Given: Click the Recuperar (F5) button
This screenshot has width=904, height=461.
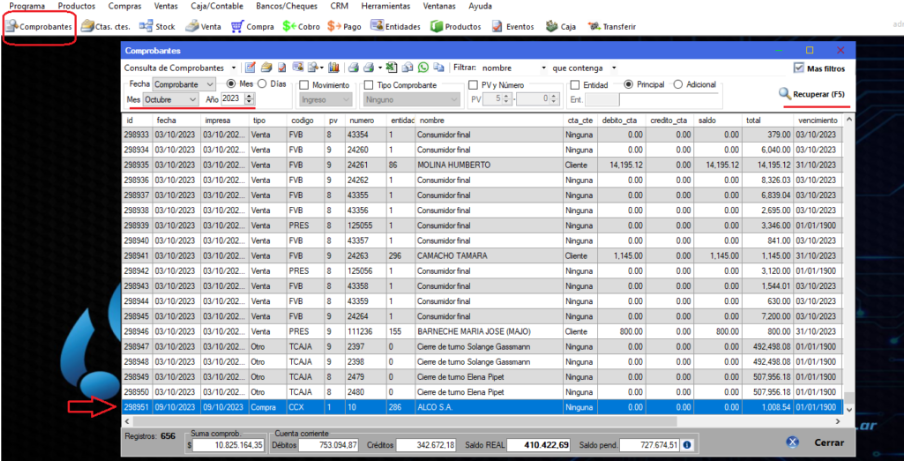Looking at the screenshot, I should (x=812, y=94).
